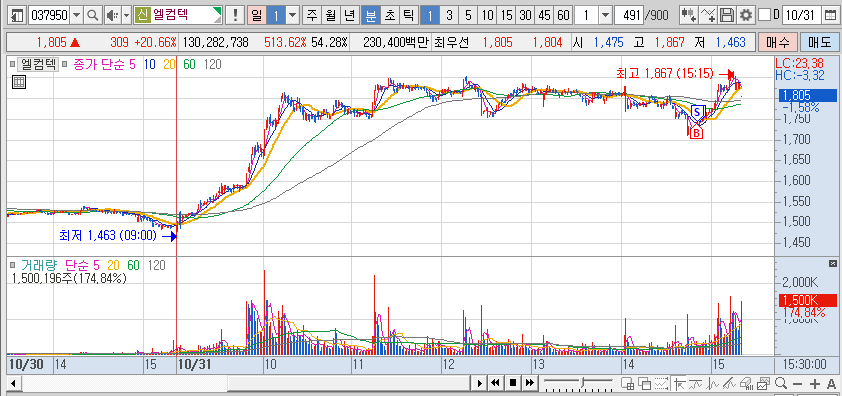Open the stock code history dropdown arrow

(76, 15)
